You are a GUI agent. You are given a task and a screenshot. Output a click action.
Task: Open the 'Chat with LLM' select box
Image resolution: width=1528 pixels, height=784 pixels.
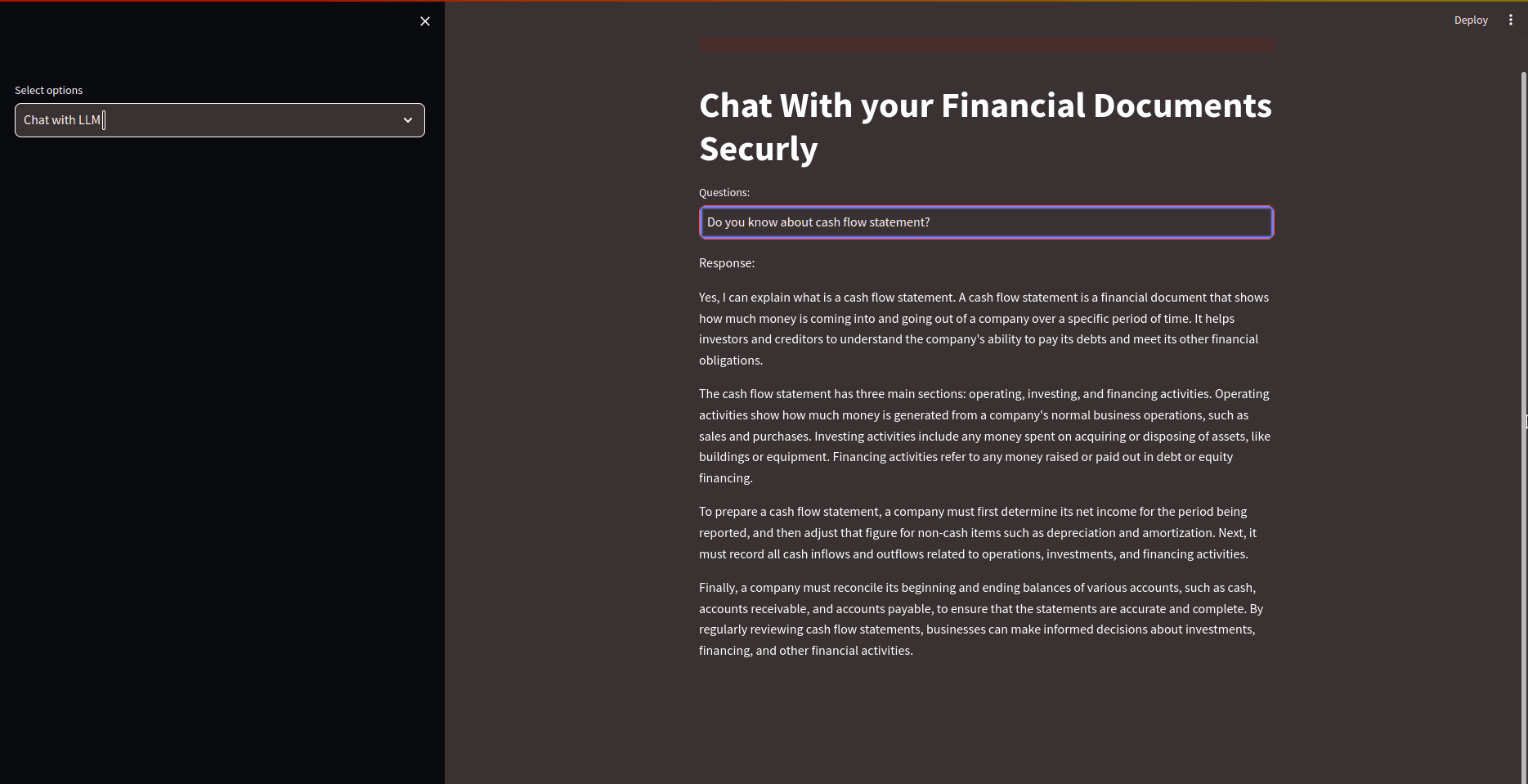220,120
